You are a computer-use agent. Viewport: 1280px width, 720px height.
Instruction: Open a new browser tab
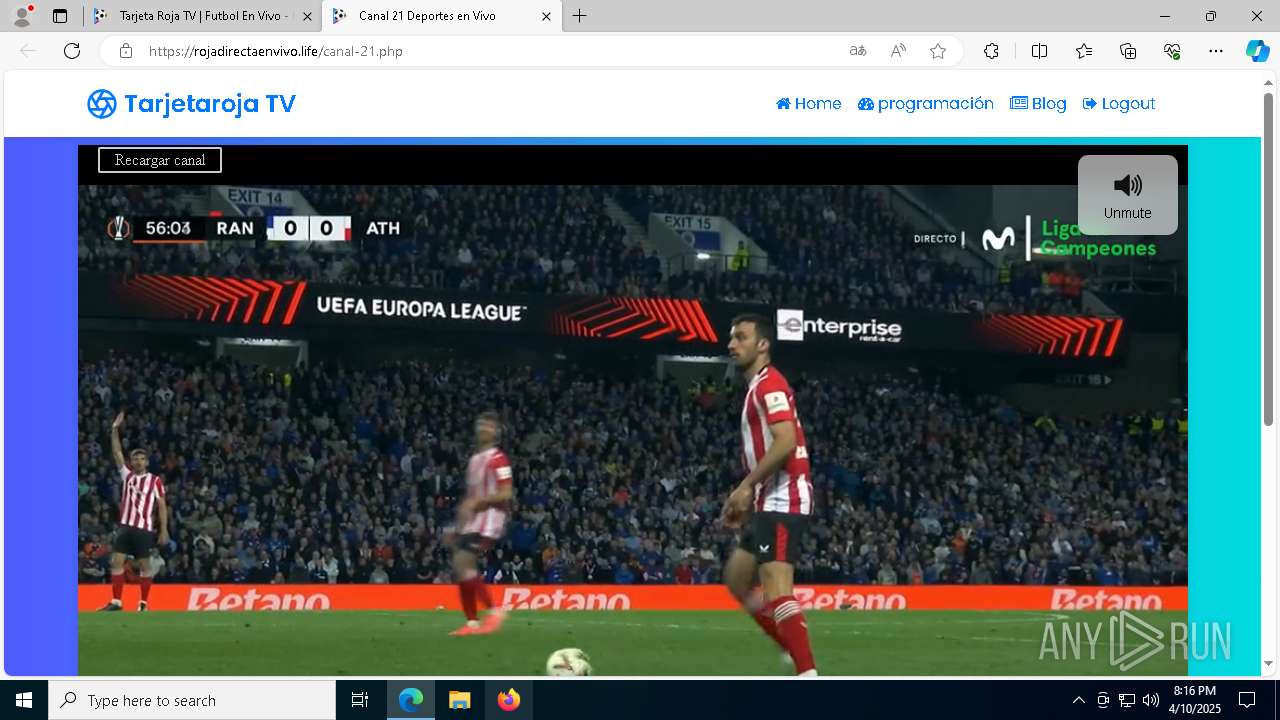coord(580,16)
